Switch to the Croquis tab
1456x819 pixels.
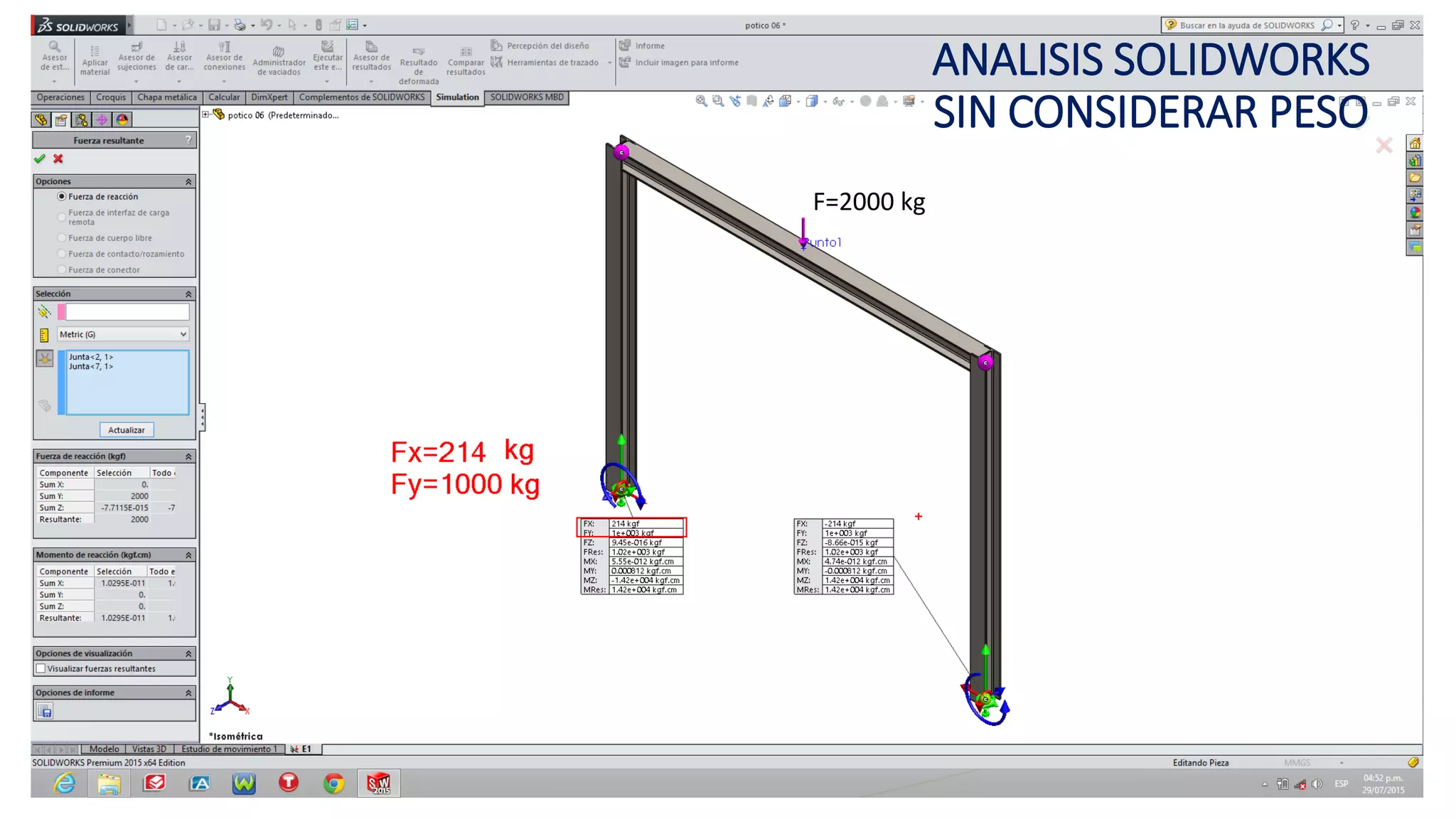point(111,97)
